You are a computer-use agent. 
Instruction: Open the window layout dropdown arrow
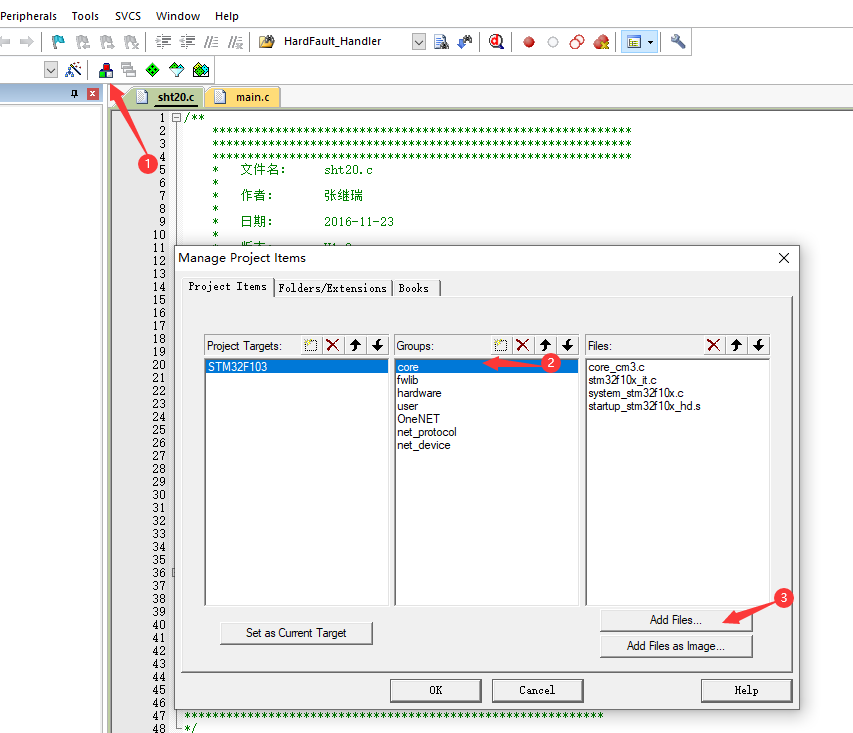click(x=651, y=42)
